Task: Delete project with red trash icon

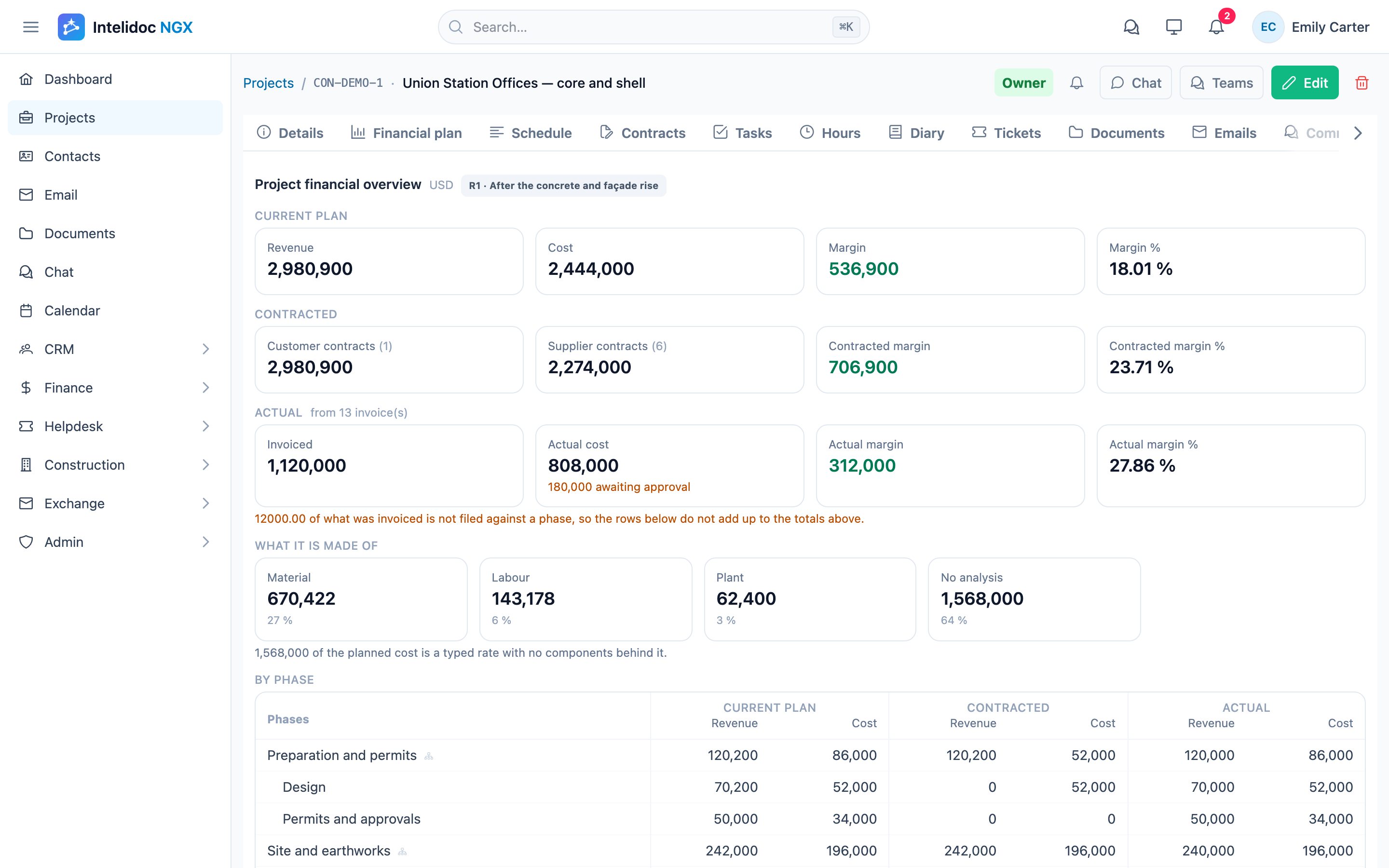Action: click(x=1362, y=83)
